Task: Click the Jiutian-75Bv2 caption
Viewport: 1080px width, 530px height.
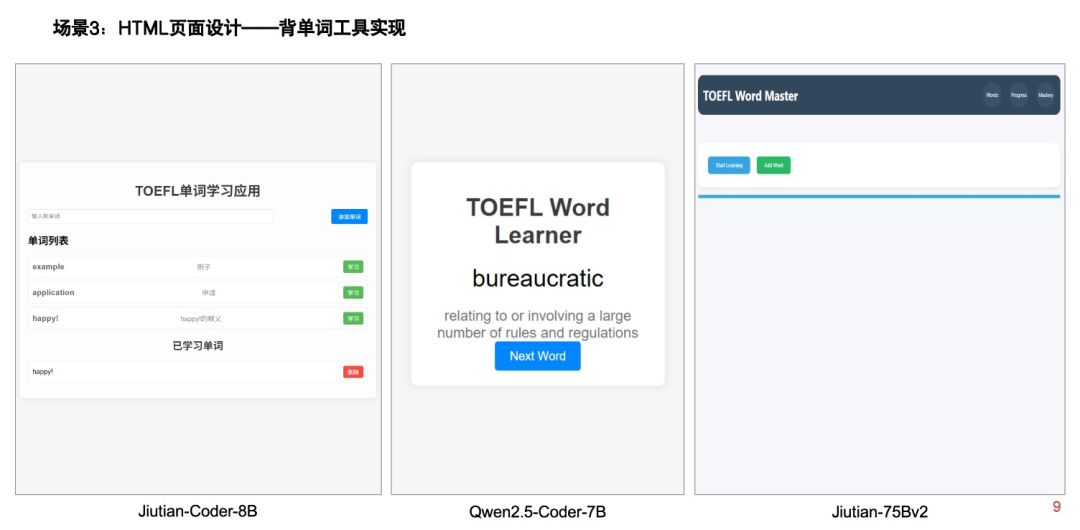Action: (x=880, y=513)
